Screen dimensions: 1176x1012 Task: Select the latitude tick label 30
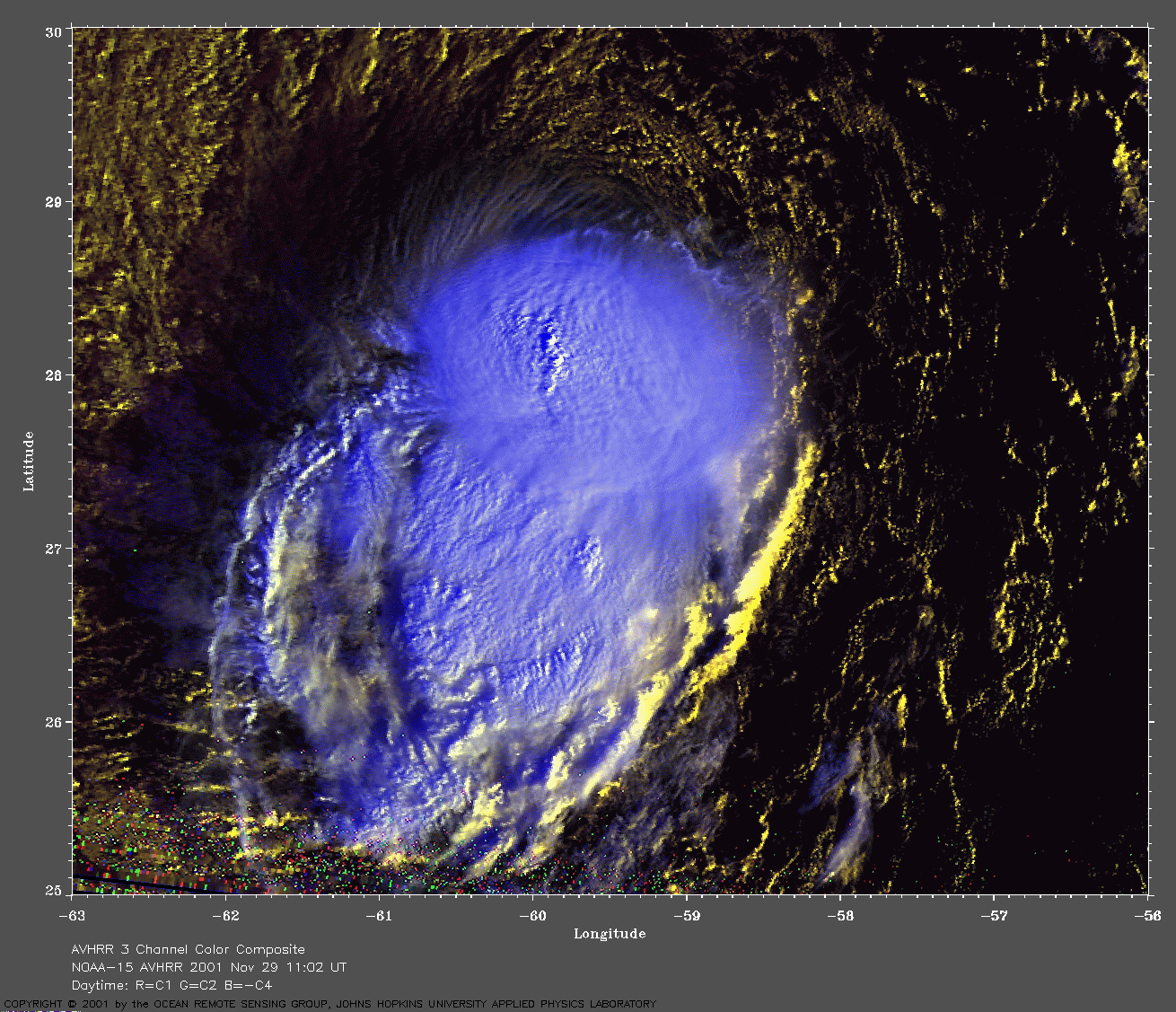(53, 31)
